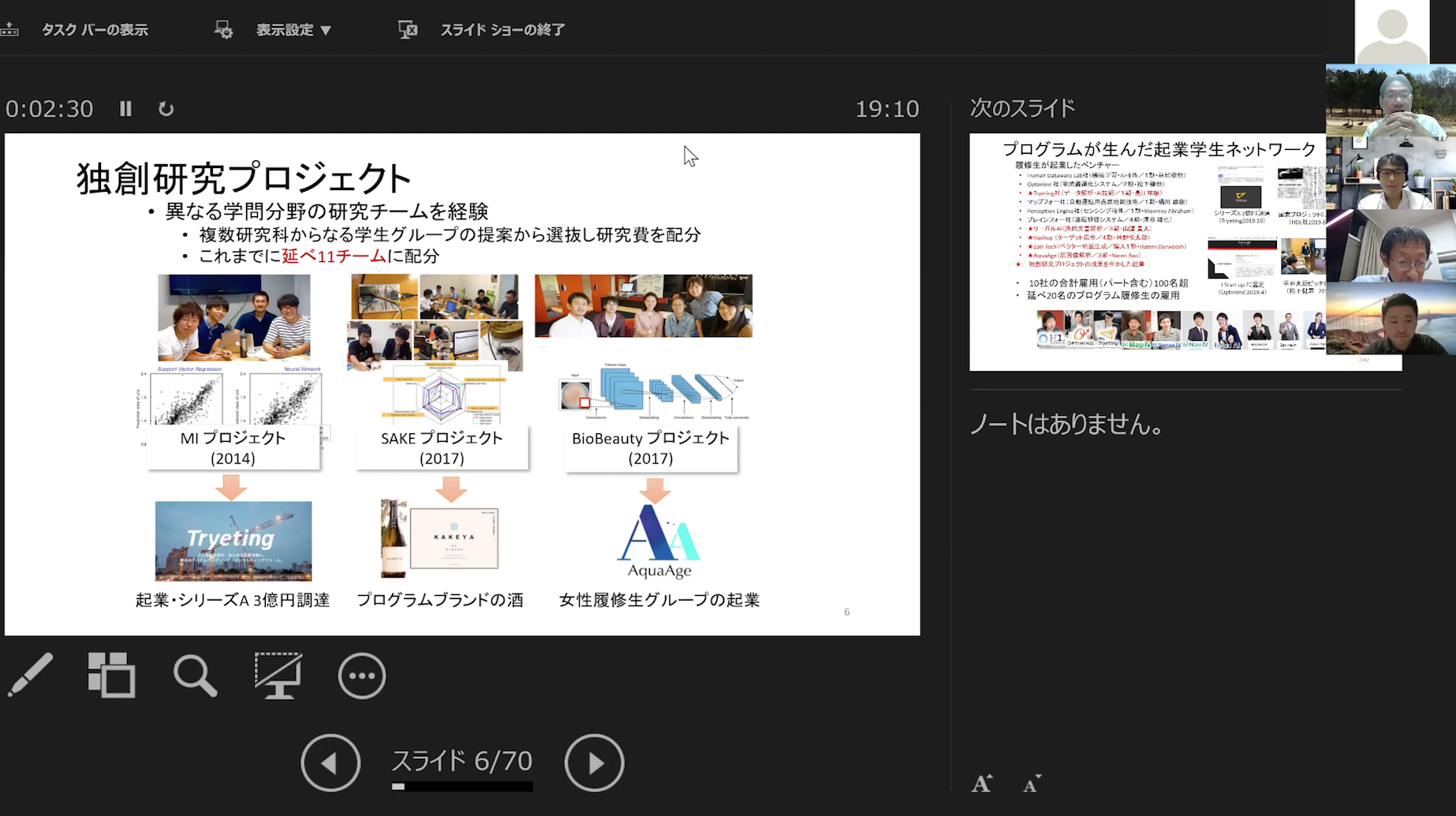Increase notes text size
Screen dimensions: 1456x816
[x=981, y=784]
